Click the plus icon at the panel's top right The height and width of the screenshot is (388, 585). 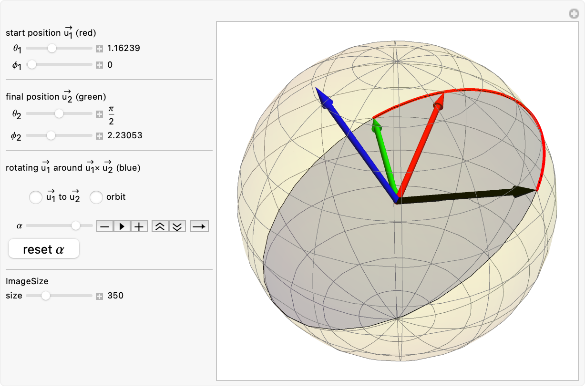click(x=574, y=14)
